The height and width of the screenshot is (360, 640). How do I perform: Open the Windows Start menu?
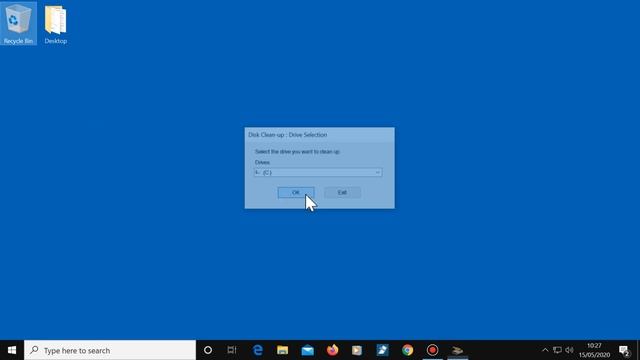(x=12, y=350)
